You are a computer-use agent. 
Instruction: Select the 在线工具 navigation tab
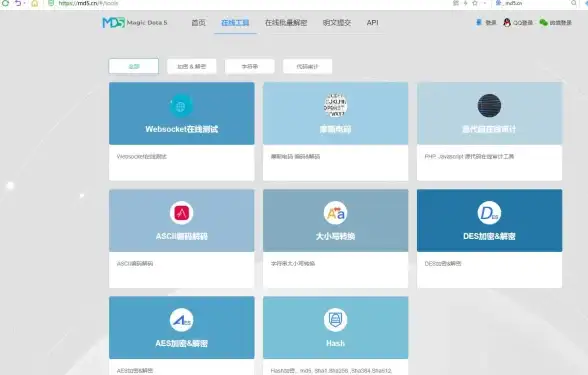pyautogui.click(x=235, y=23)
